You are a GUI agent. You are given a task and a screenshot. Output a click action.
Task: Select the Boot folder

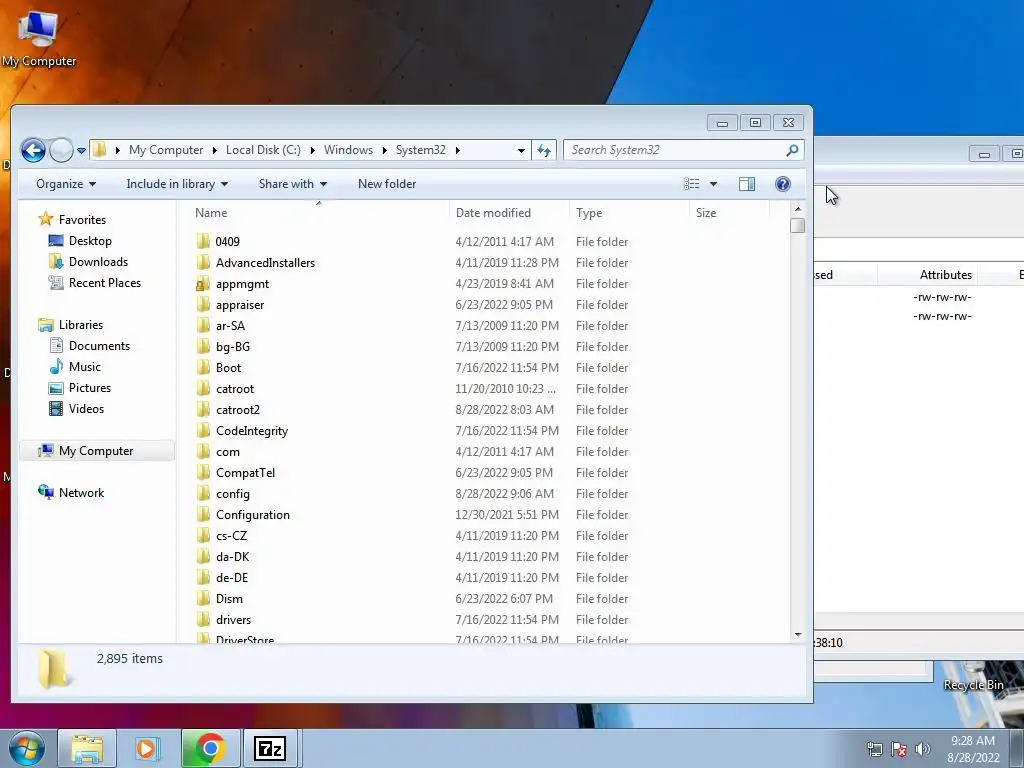[229, 368]
